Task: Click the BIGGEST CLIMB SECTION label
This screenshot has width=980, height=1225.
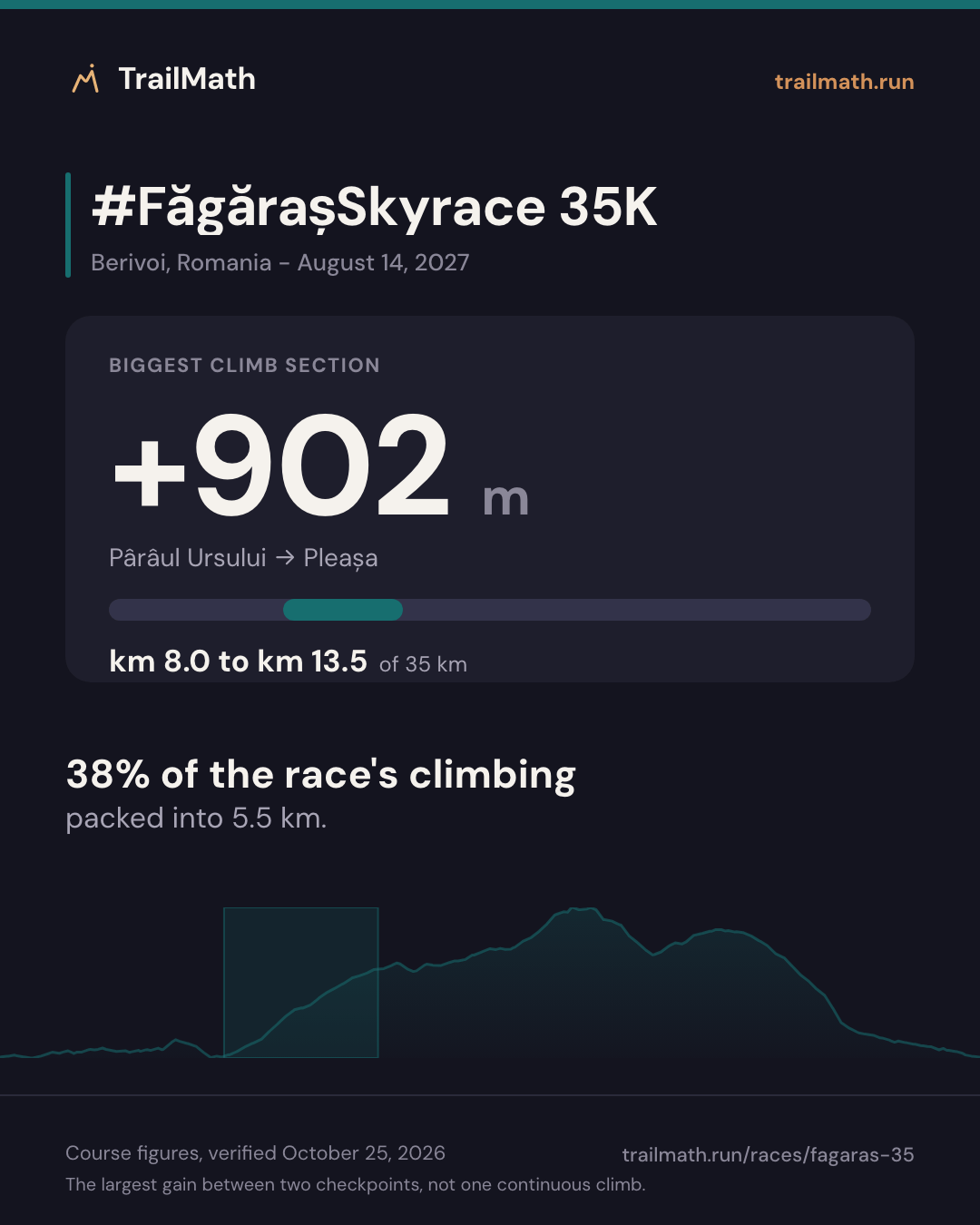Action: [244, 366]
